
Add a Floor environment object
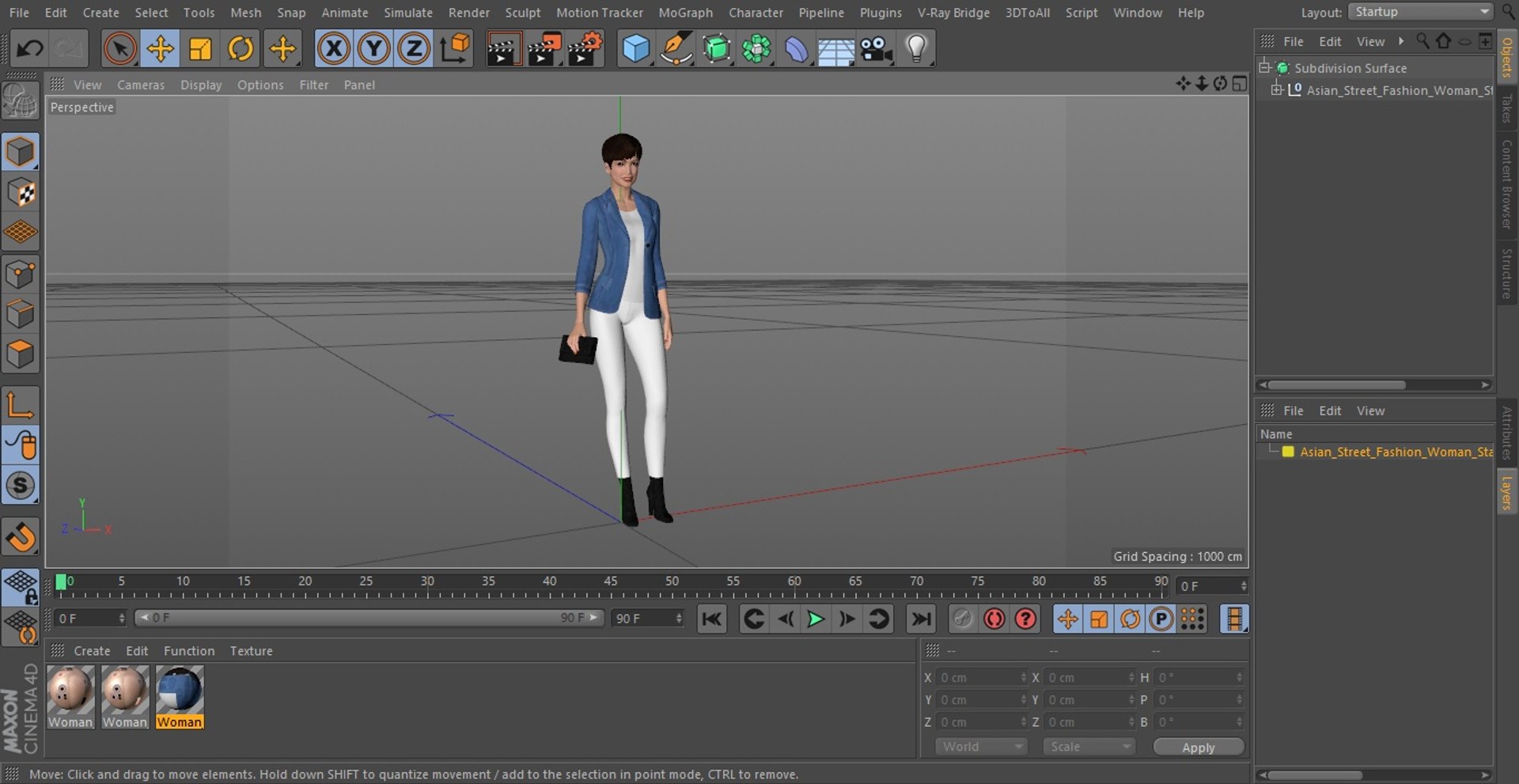[x=836, y=49]
